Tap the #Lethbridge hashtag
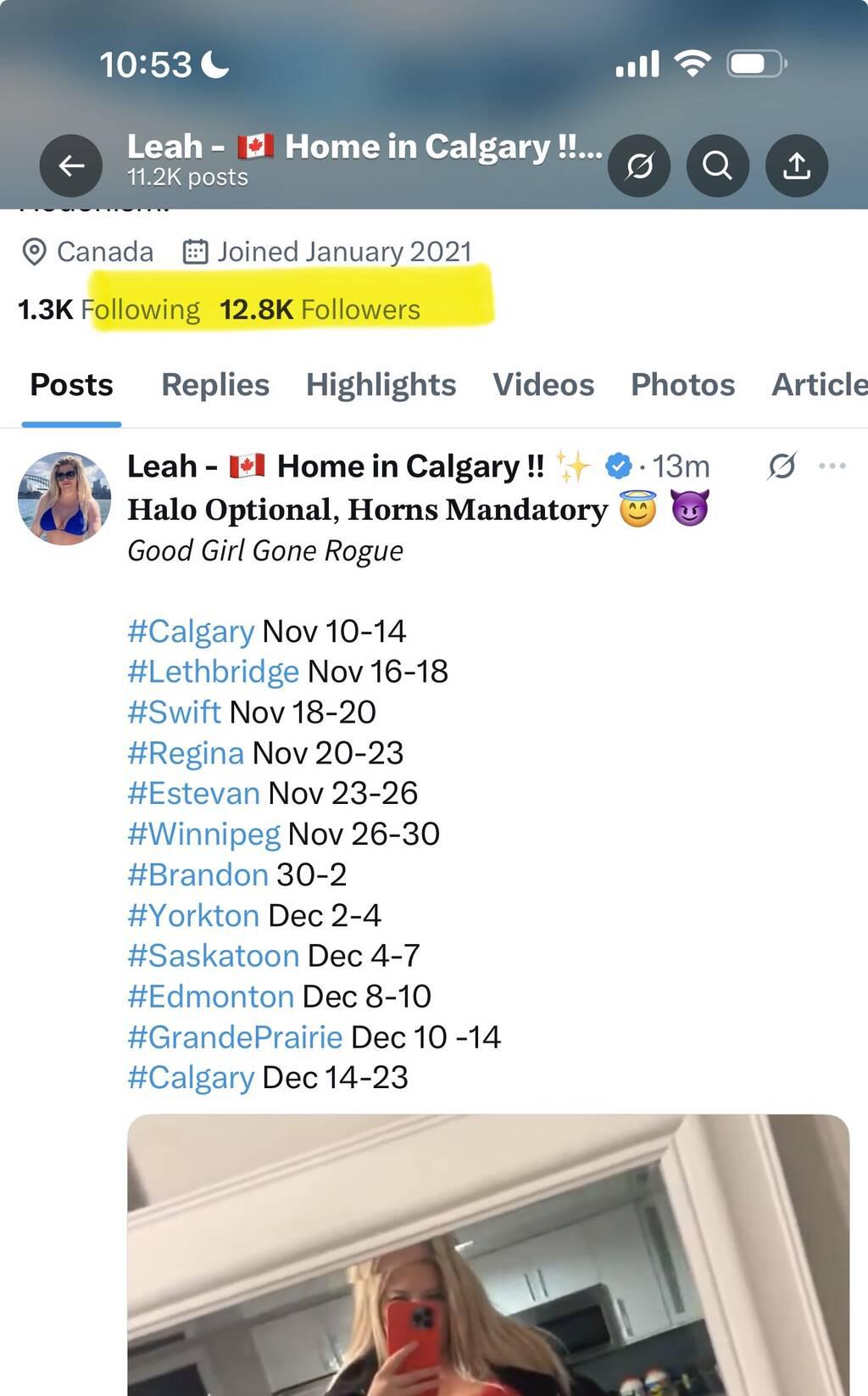Image resolution: width=868 pixels, height=1396 pixels. [x=213, y=672]
